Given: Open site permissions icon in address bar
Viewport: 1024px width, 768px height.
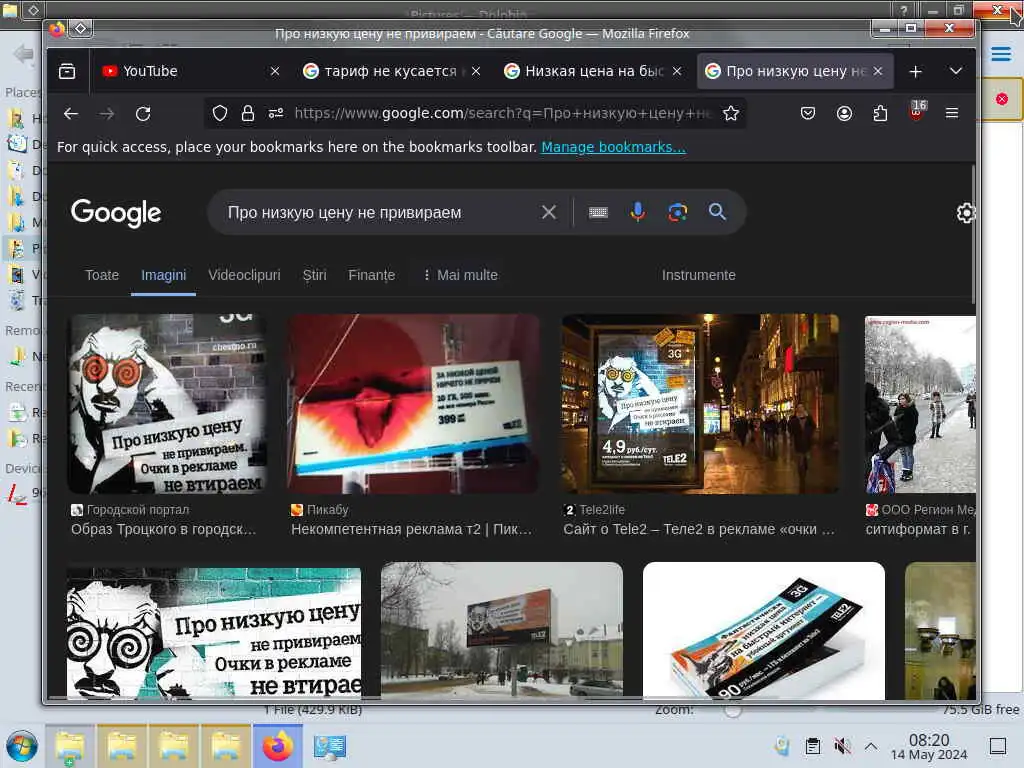Looking at the screenshot, I should (x=276, y=114).
